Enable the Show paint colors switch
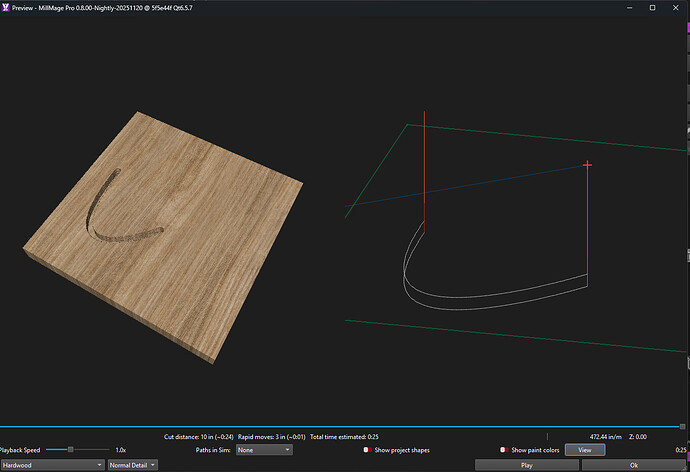This screenshot has width=690, height=472. point(505,450)
